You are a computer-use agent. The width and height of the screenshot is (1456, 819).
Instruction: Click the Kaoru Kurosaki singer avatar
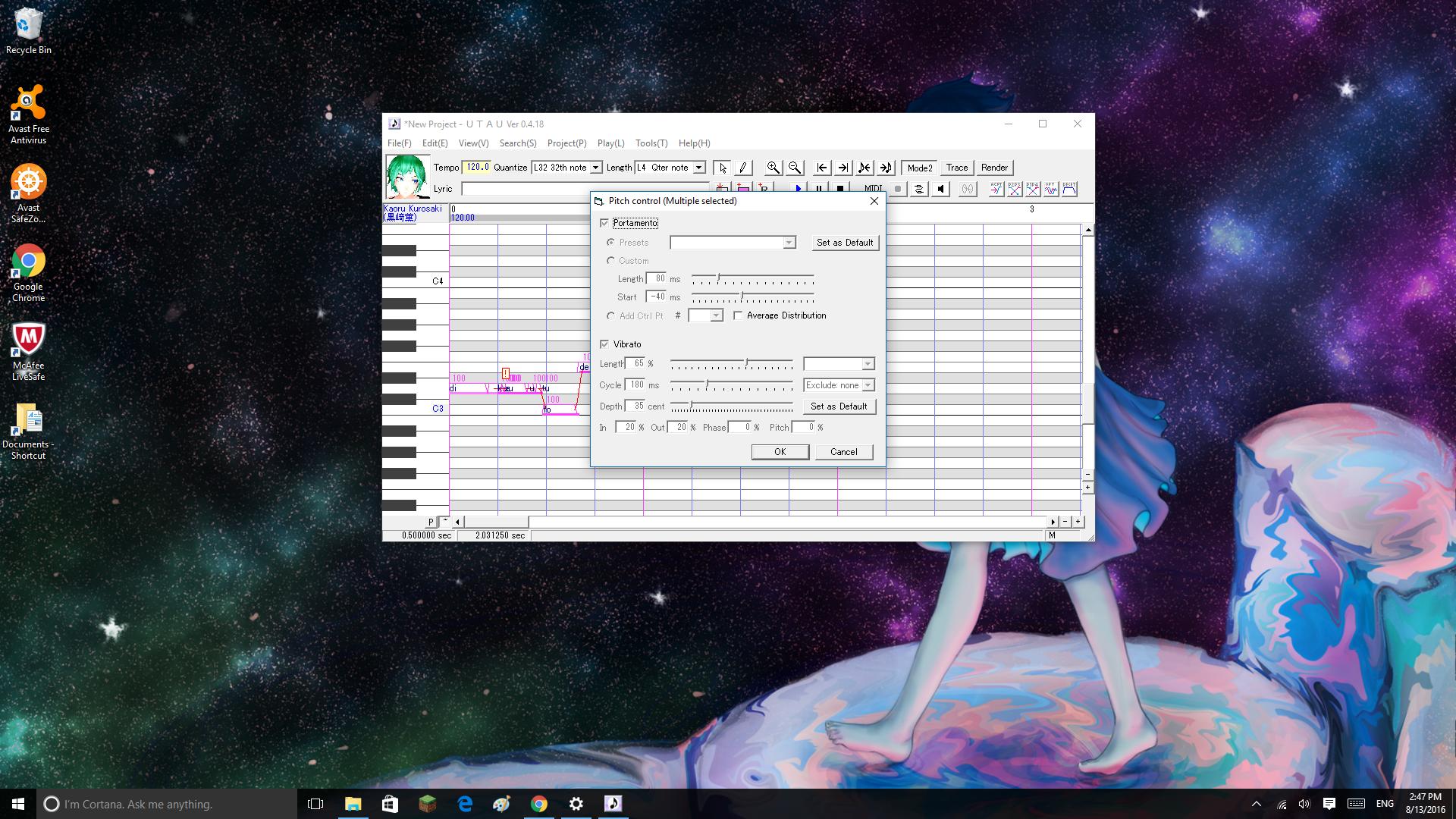[x=407, y=177]
